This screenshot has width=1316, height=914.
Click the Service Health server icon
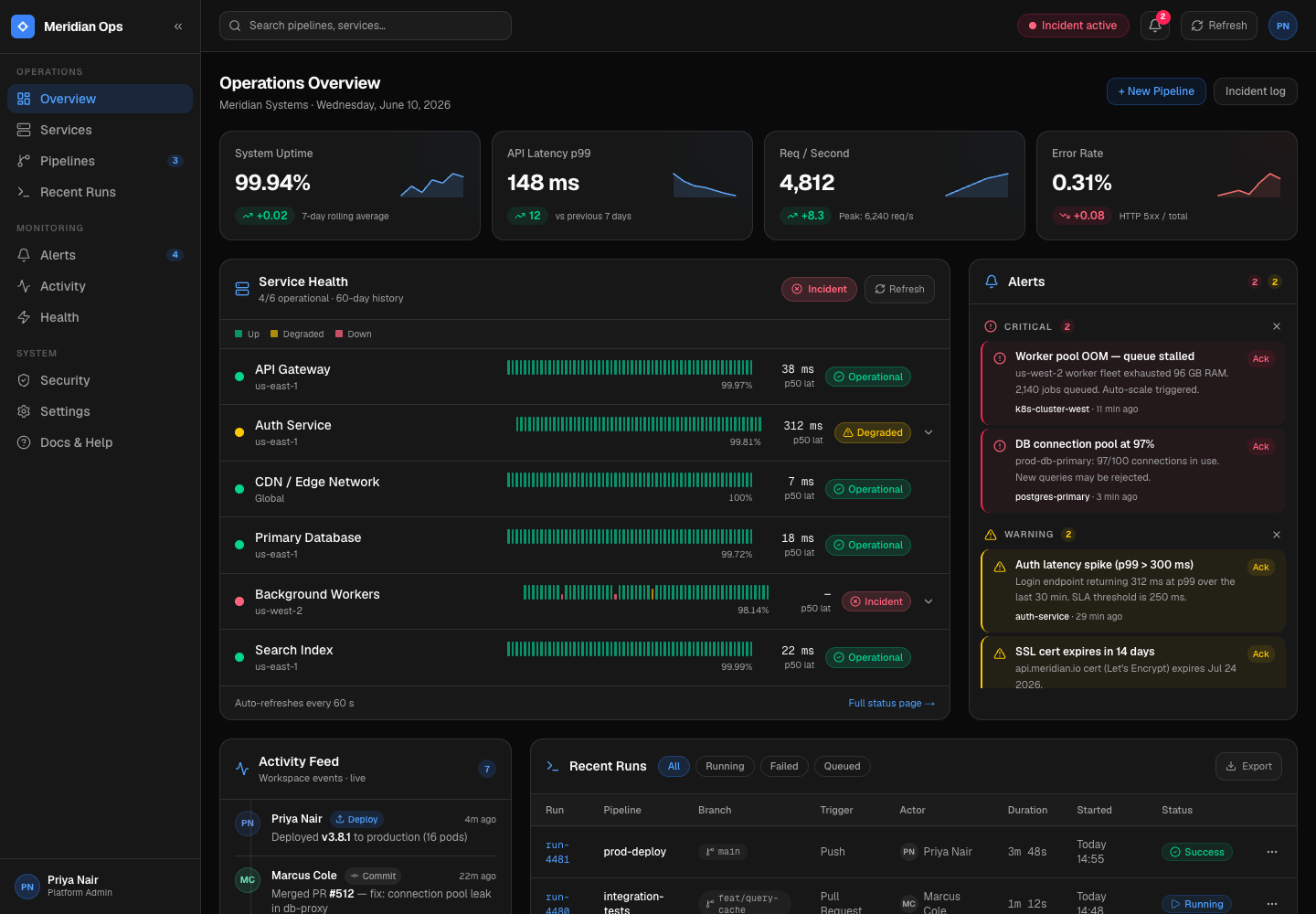[242, 289]
